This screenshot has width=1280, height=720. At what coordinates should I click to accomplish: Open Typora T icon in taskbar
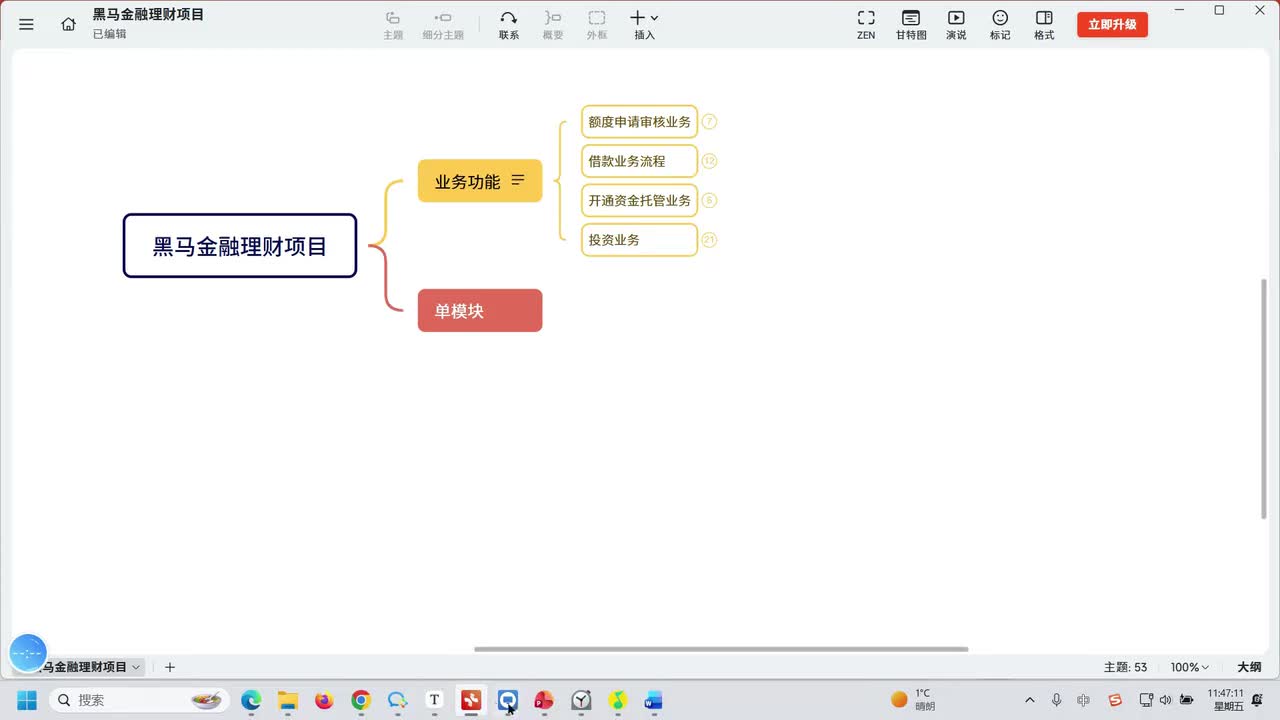point(434,700)
